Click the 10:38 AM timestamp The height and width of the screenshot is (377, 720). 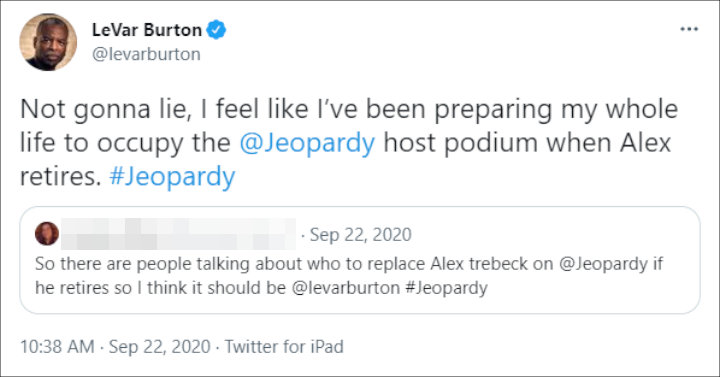(x=57, y=347)
